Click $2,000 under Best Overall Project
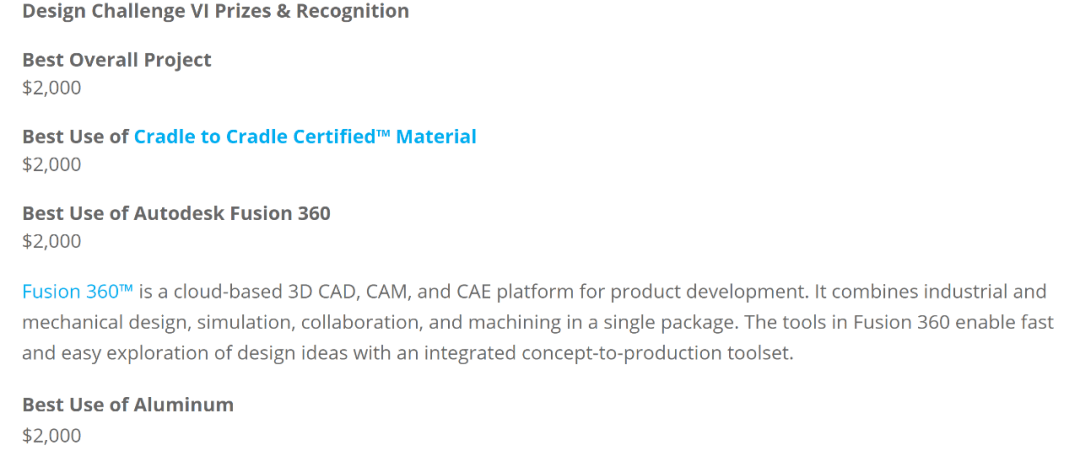The image size is (1080, 456). coord(51,87)
